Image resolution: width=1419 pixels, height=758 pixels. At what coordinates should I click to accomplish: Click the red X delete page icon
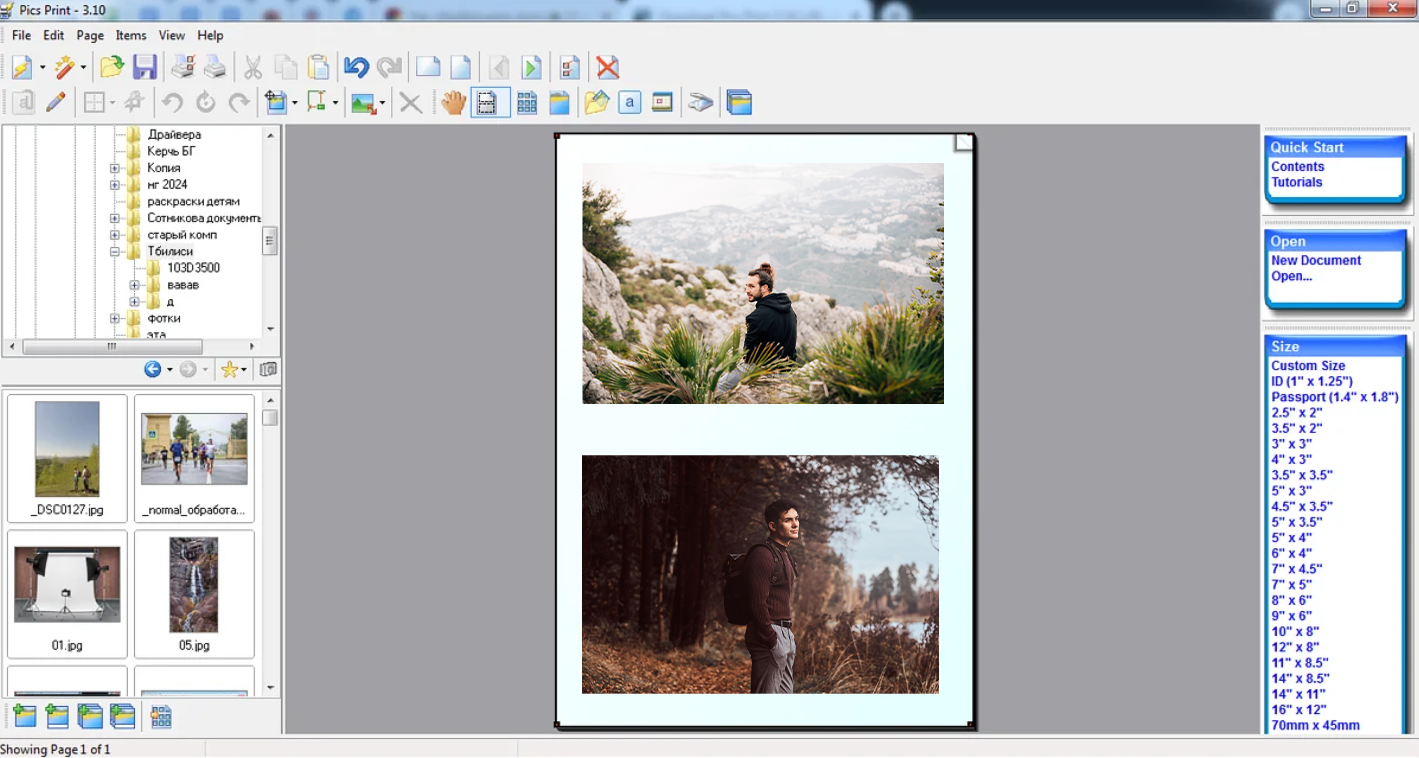(x=607, y=68)
